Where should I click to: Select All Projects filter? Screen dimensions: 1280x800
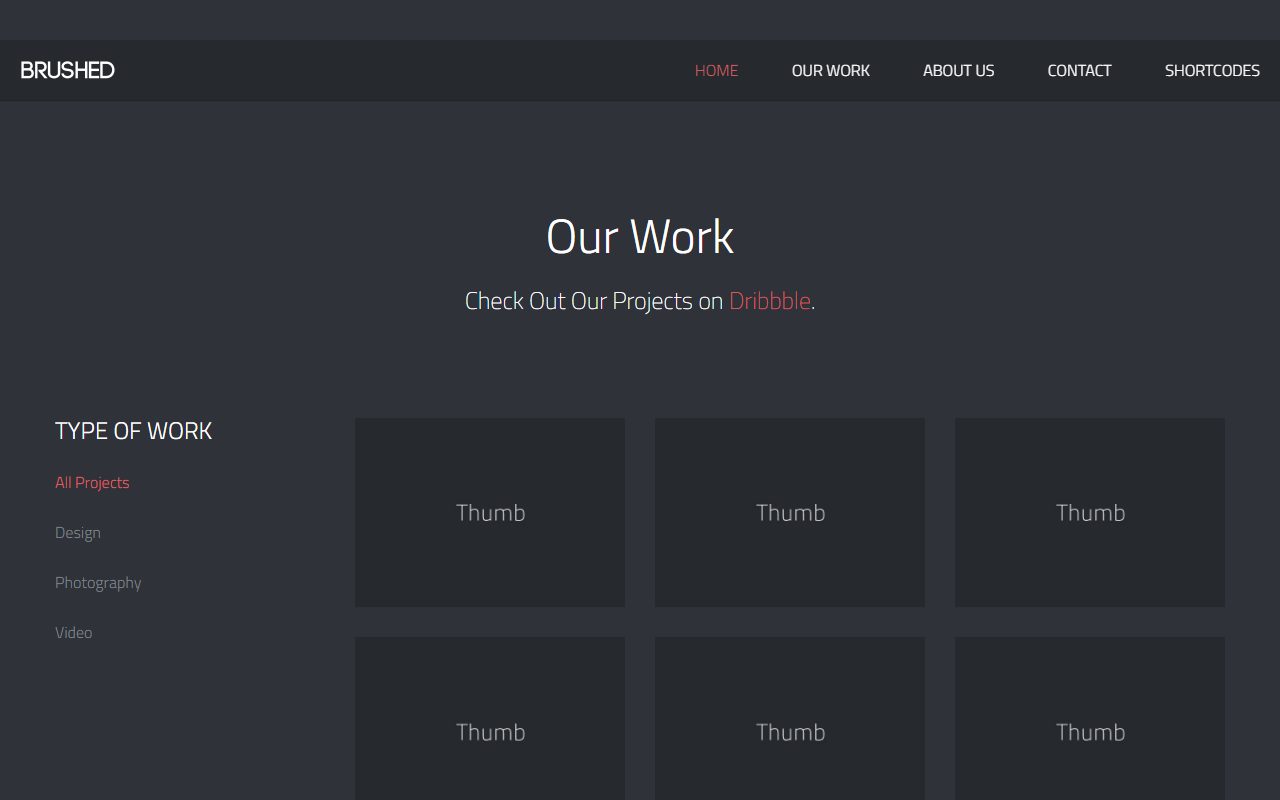[x=92, y=482]
